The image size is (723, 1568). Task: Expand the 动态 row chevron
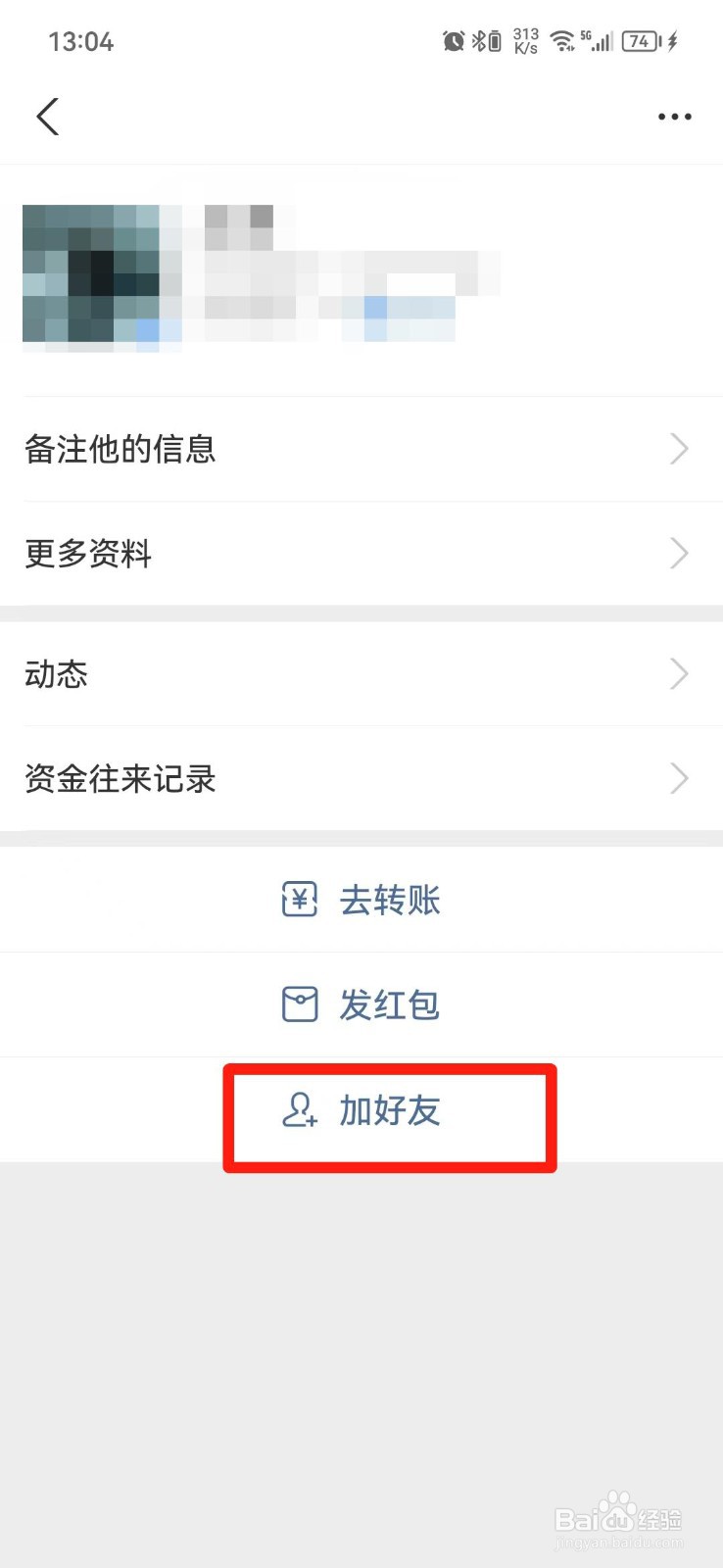(x=679, y=674)
